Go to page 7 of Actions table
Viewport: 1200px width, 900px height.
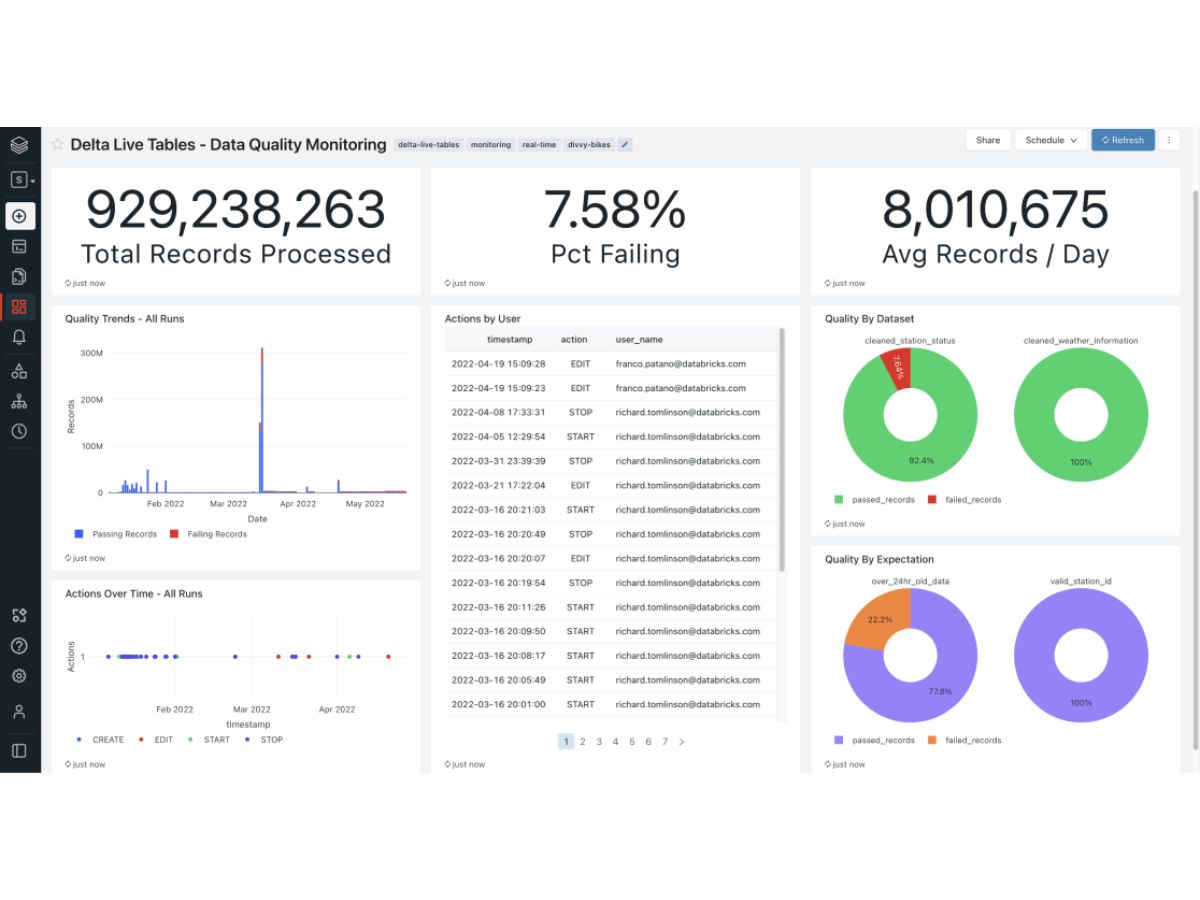coord(665,741)
